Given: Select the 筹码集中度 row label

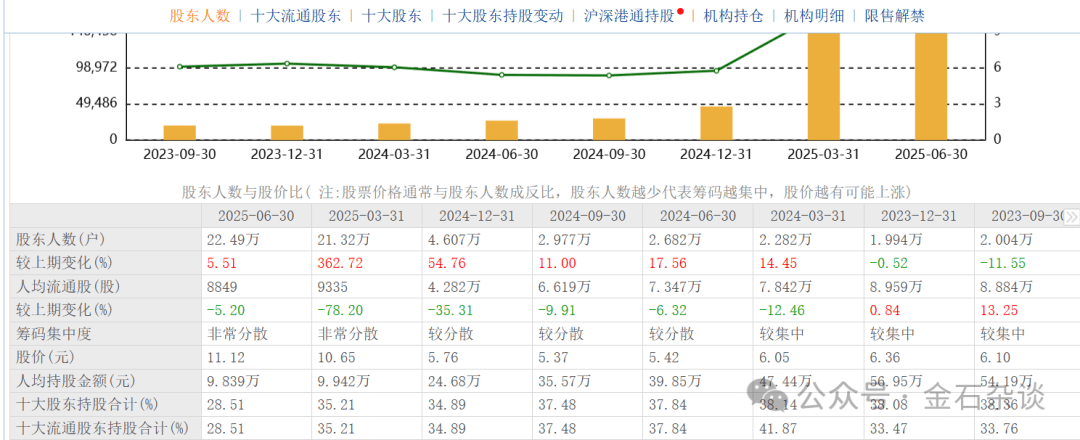Looking at the screenshot, I should pyautogui.click(x=53, y=335).
